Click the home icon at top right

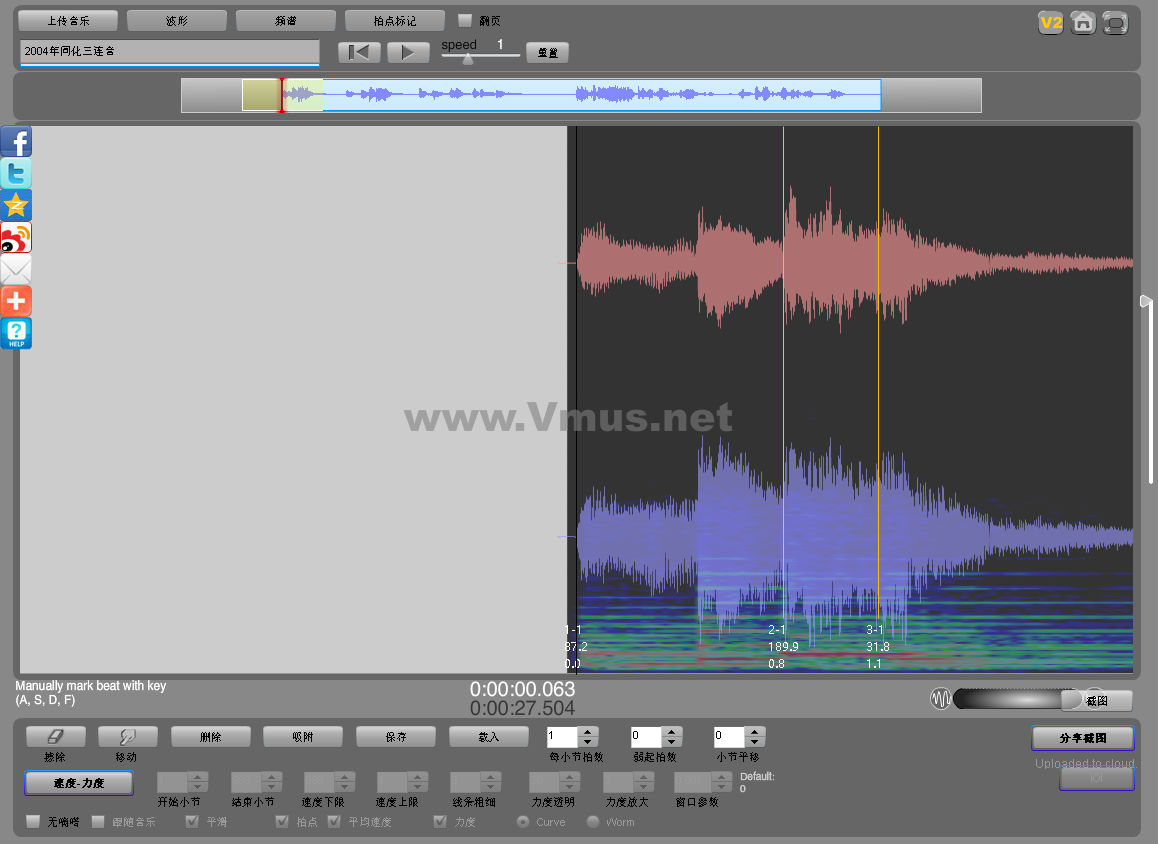(x=1082, y=23)
